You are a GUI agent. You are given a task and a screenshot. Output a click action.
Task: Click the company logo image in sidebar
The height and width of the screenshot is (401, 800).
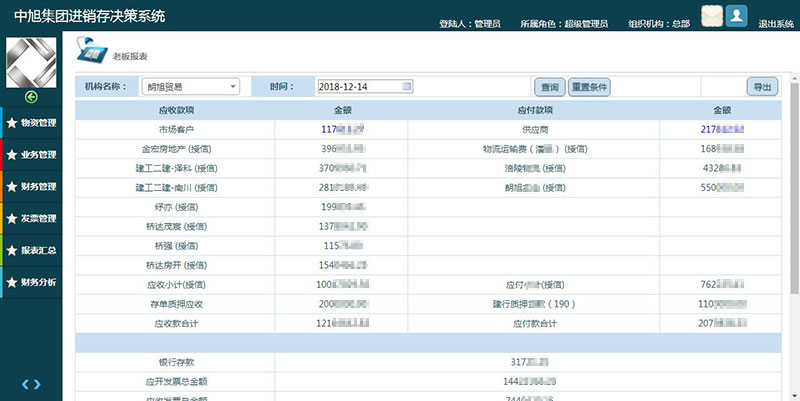click(x=31, y=63)
